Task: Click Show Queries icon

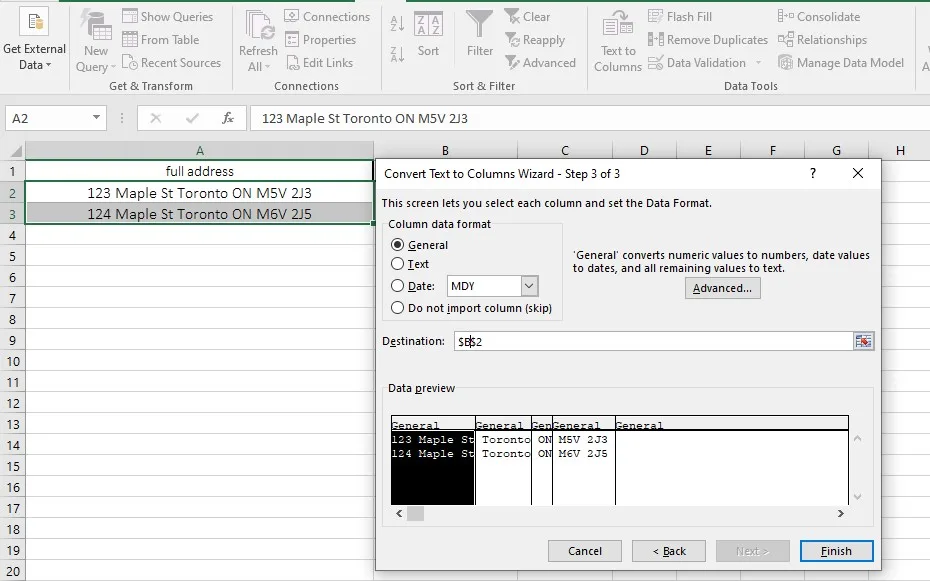Action: tap(130, 16)
